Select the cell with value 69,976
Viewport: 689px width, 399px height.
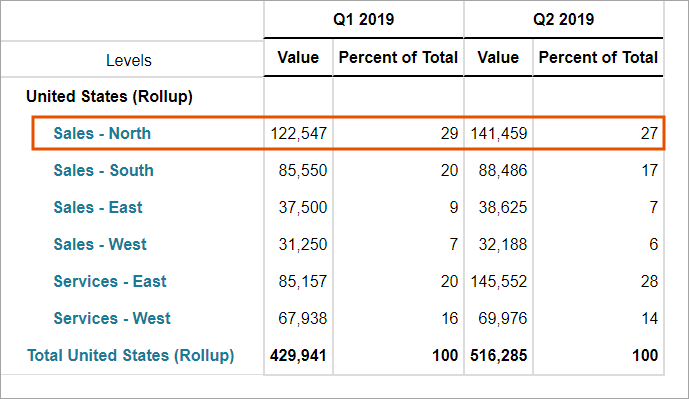pyautogui.click(x=503, y=318)
